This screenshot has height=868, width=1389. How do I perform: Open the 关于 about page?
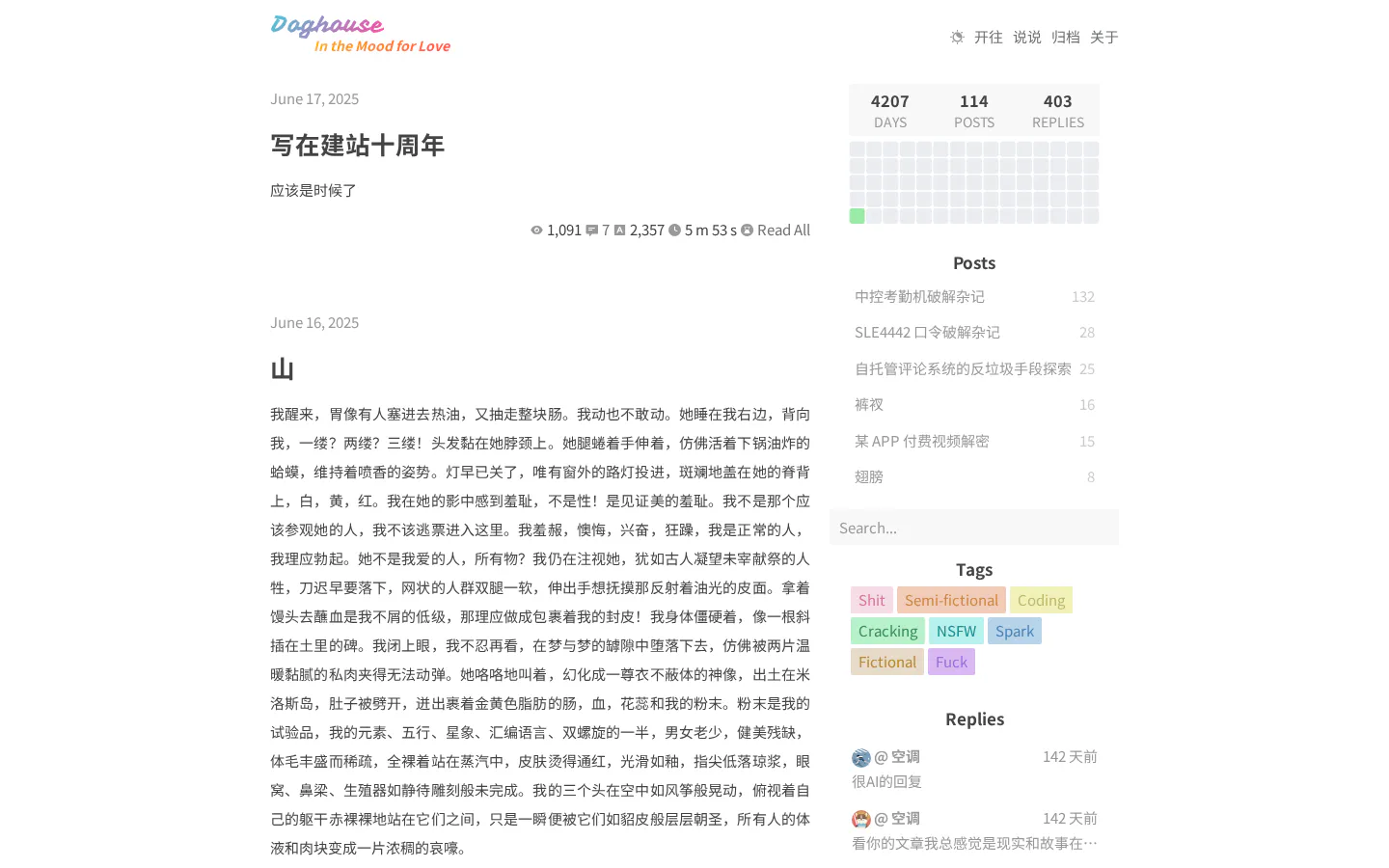pyautogui.click(x=1104, y=38)
